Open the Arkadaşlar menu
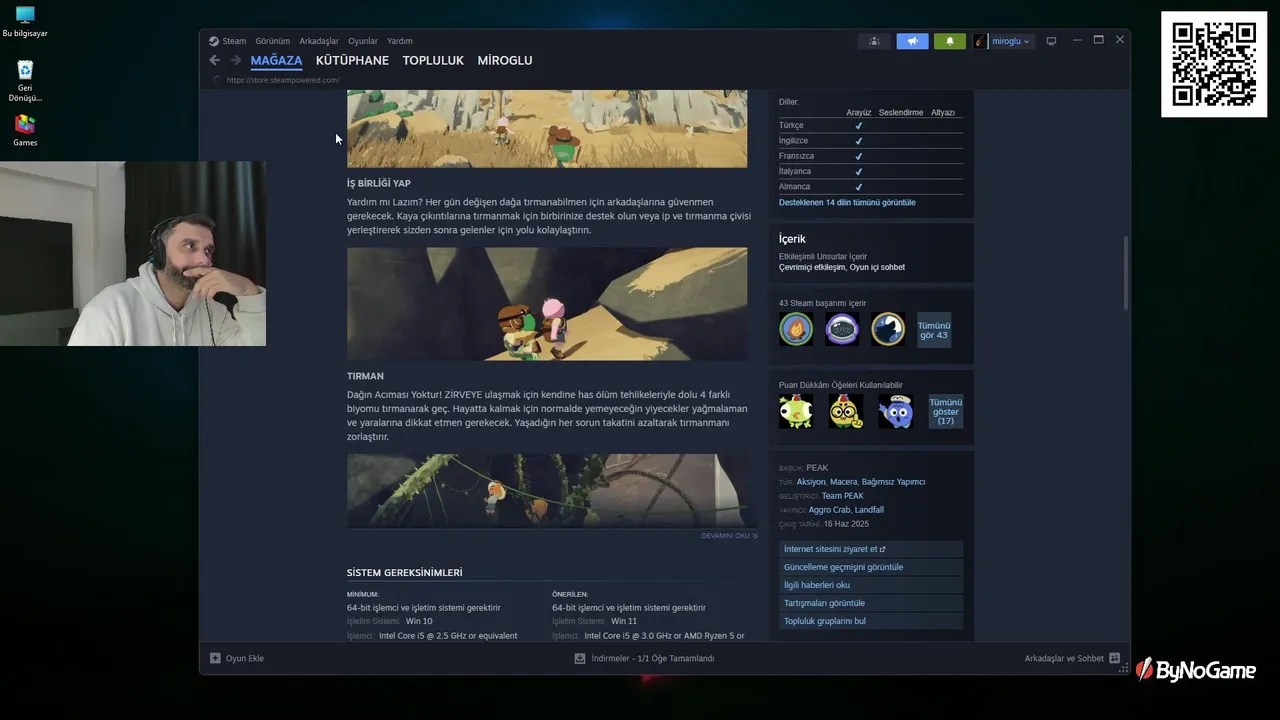The height and width of the screenshot is (720, 1280). 319,41
